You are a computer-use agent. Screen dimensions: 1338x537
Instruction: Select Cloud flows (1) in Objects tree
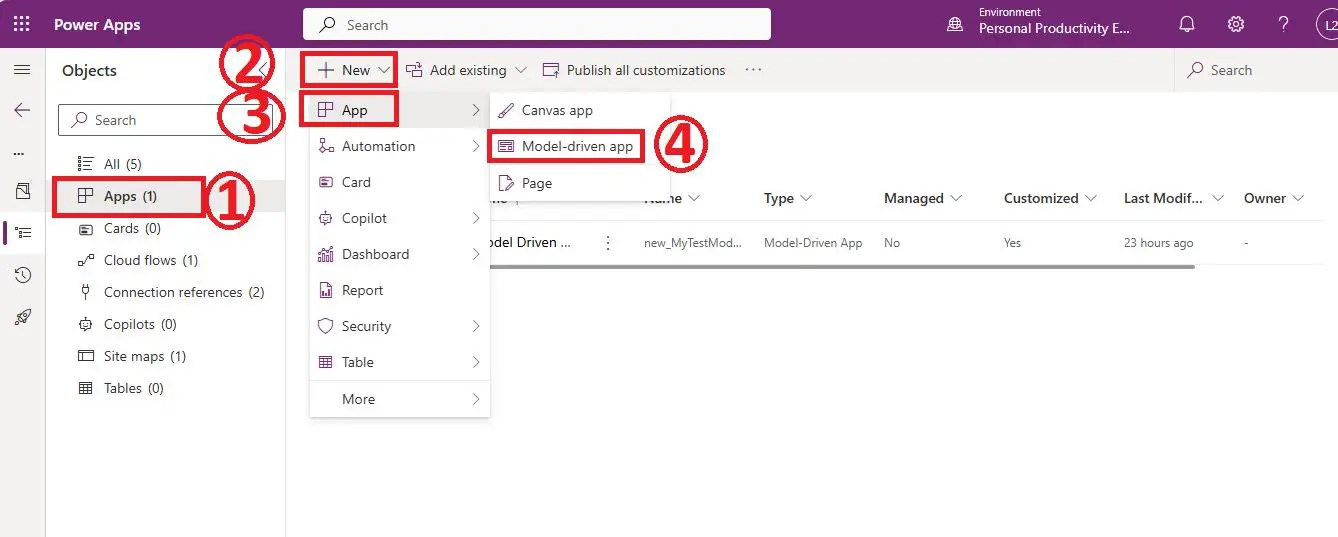(165, 260)
